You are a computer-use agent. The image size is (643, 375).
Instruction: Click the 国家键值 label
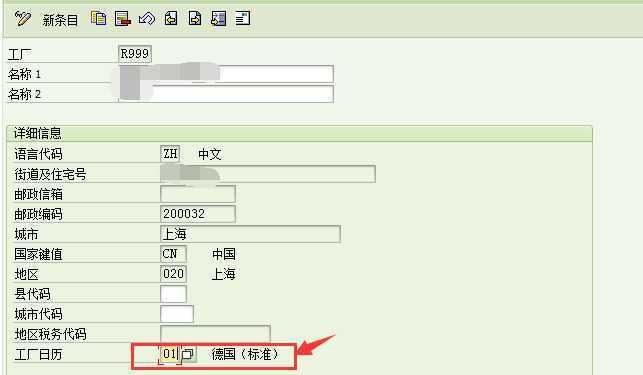click(38, 254)
